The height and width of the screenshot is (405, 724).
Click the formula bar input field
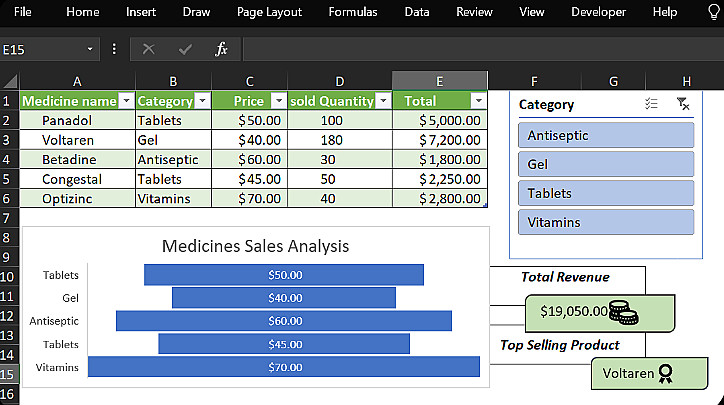coord(480,49)
